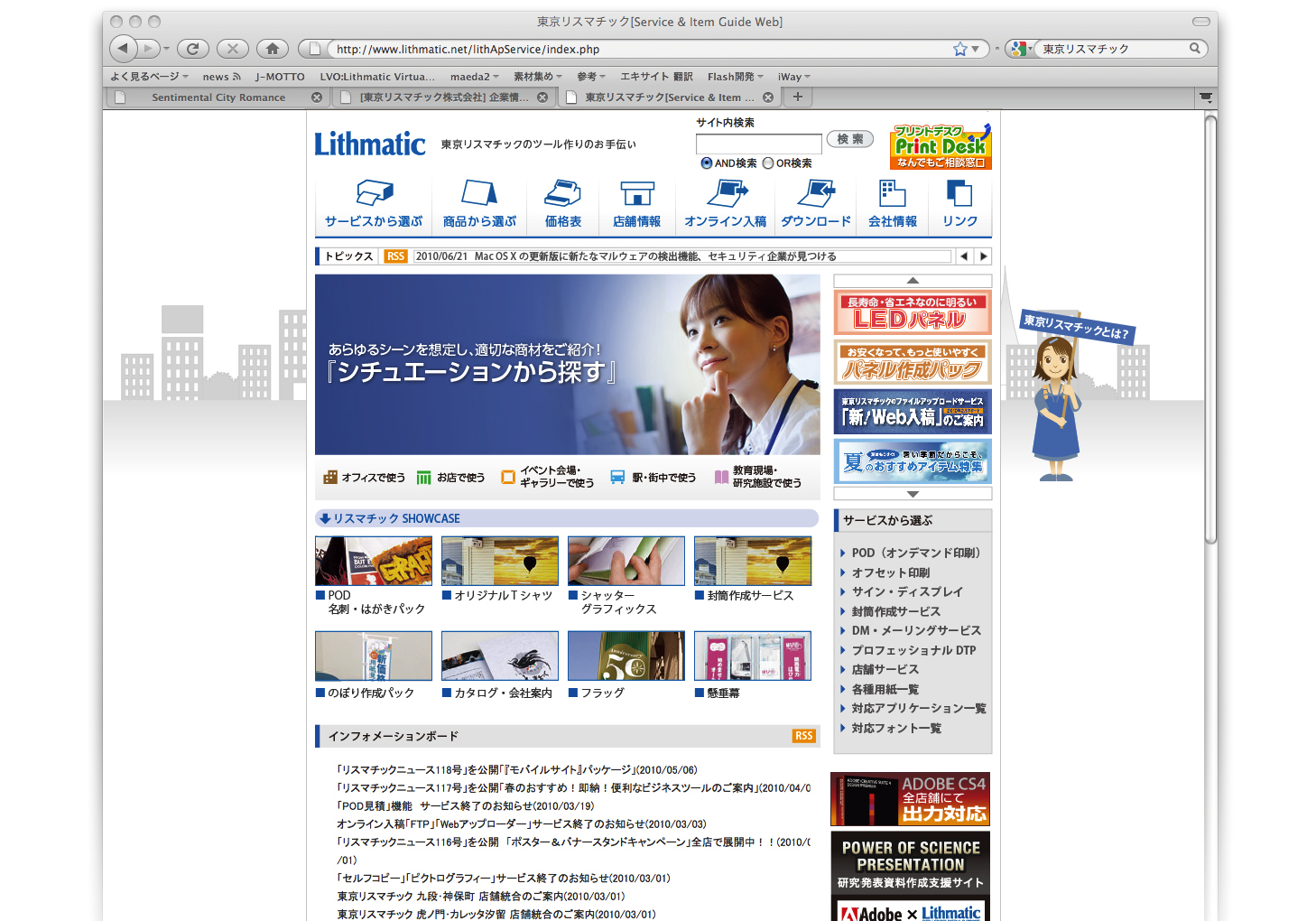Open the back/forward history dropdown arrow

[x=167, y=49]
